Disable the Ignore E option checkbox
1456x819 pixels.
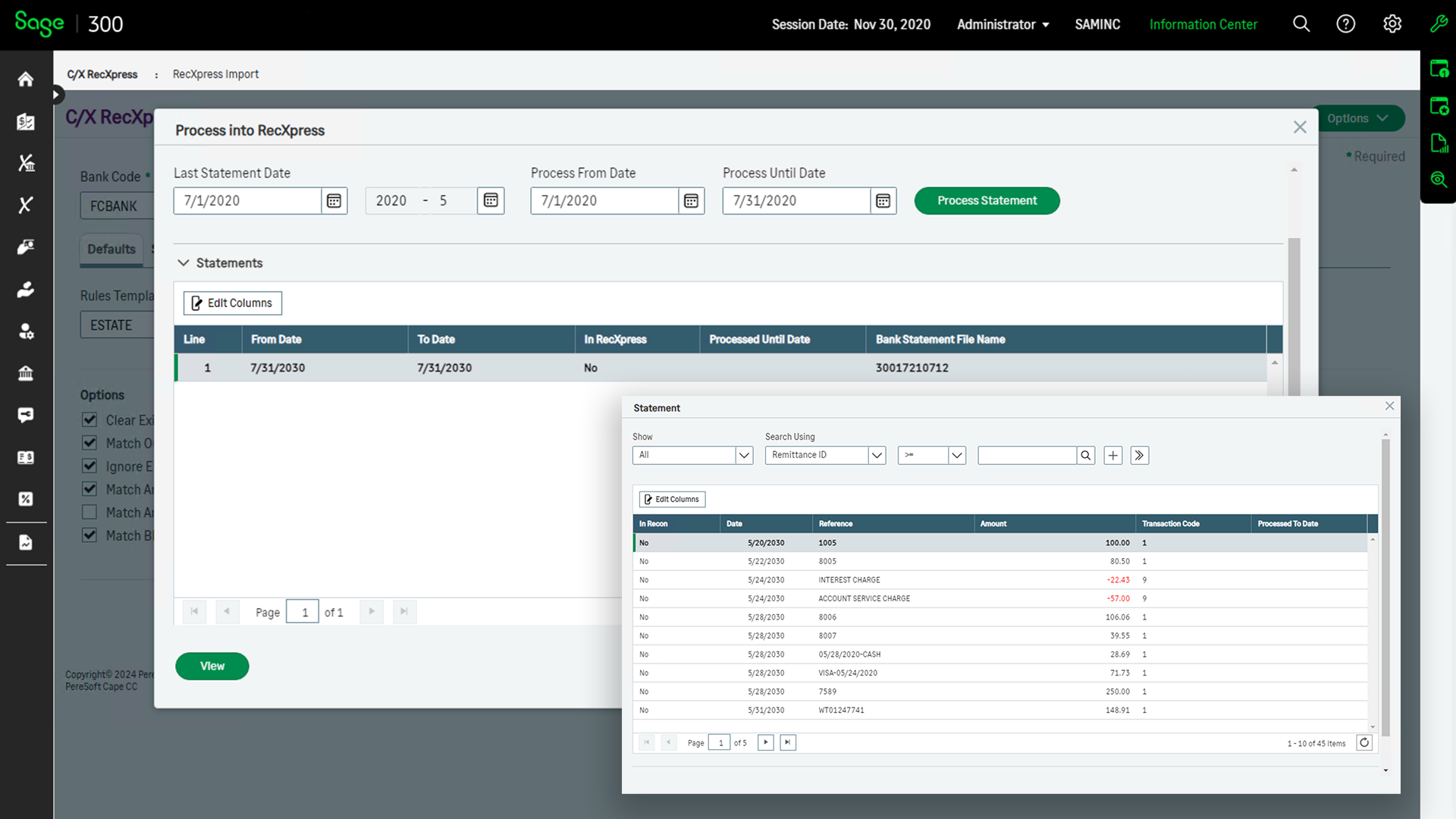pos(89,466)
